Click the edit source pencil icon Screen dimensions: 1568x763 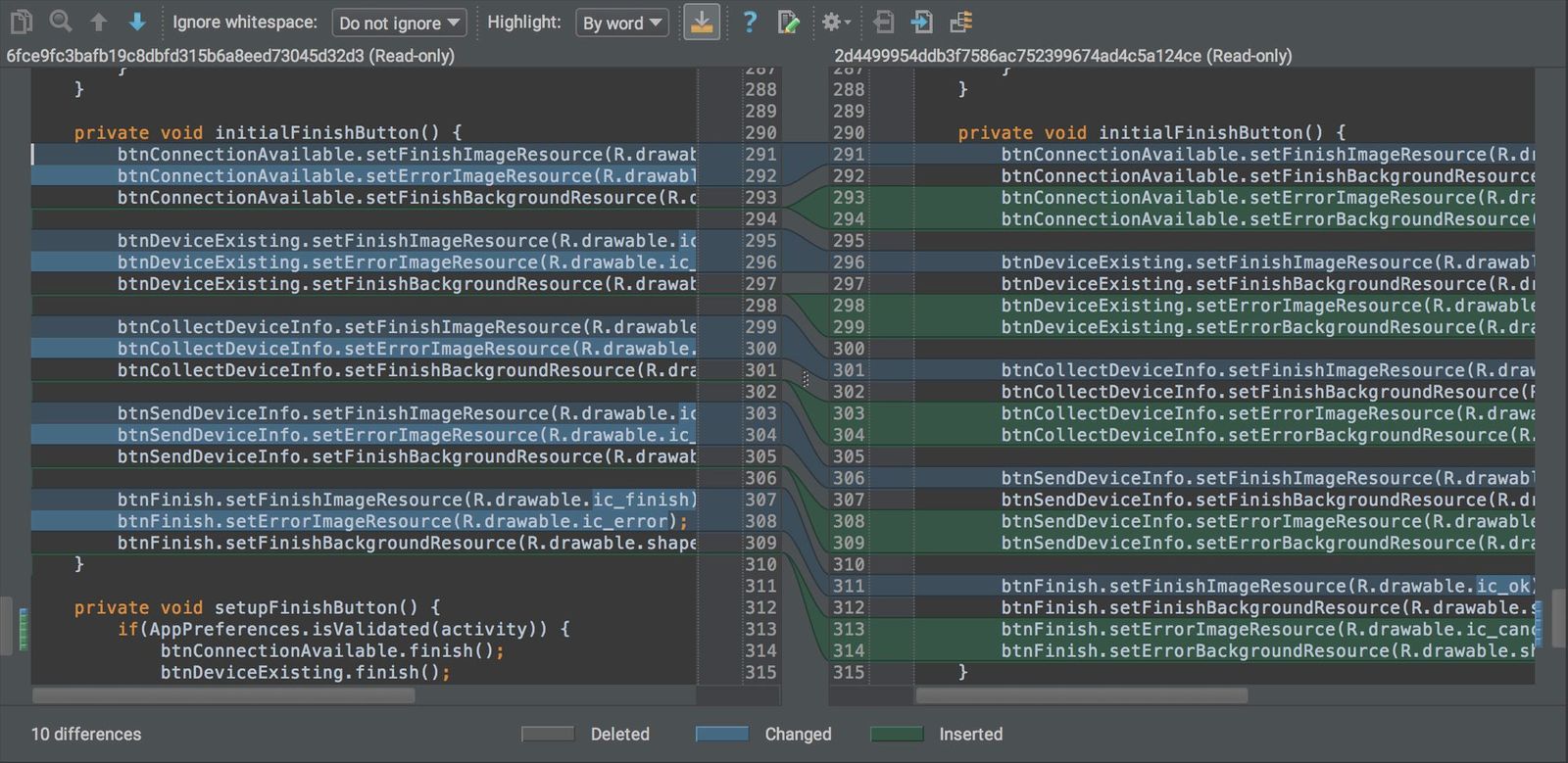pos(788,22)
